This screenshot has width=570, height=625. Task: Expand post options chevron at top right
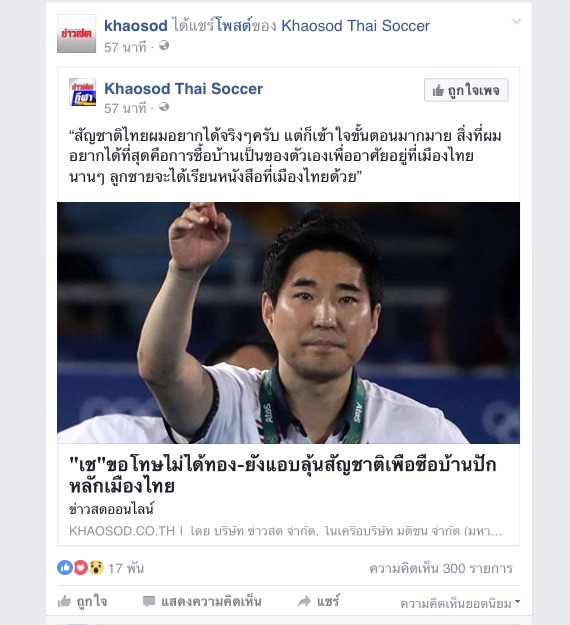(516, 22)
